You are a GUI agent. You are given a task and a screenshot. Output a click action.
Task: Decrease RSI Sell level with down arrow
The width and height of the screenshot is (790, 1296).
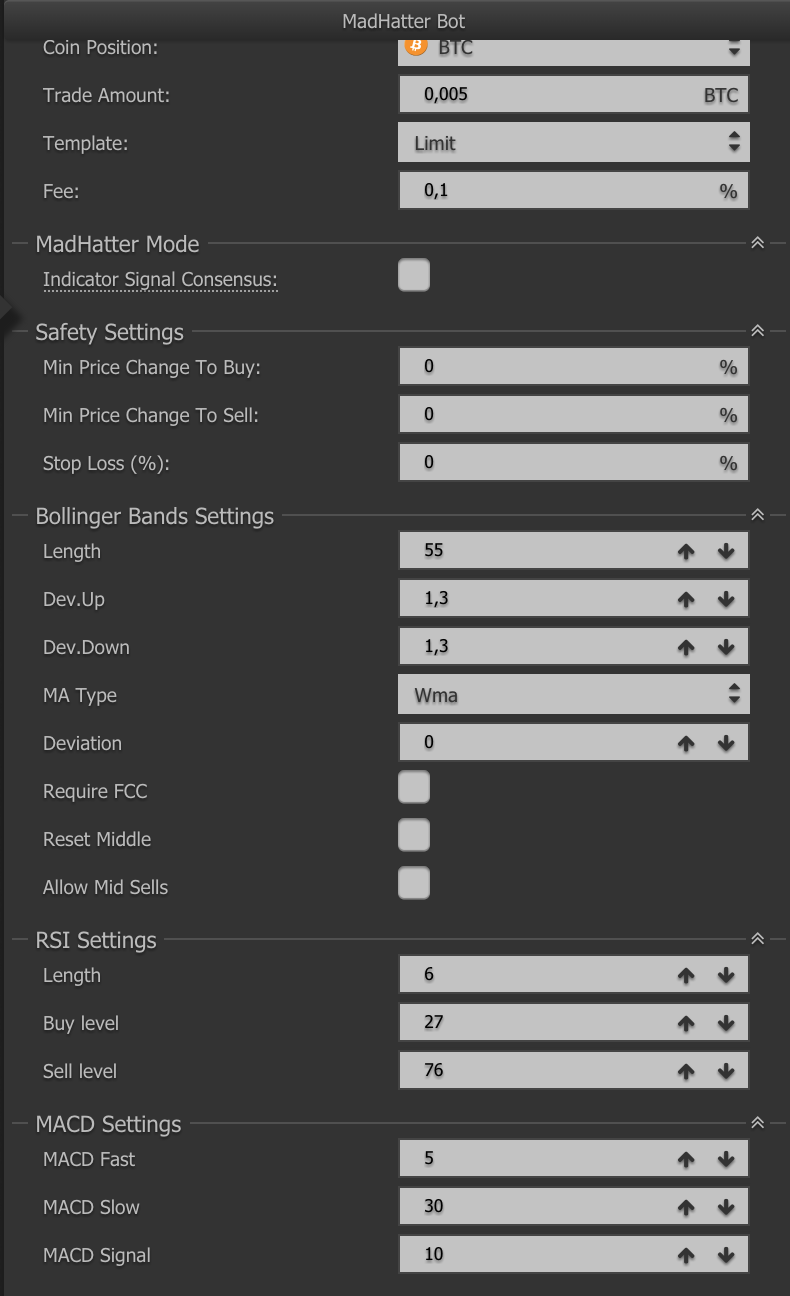(x=726, y=1071)
